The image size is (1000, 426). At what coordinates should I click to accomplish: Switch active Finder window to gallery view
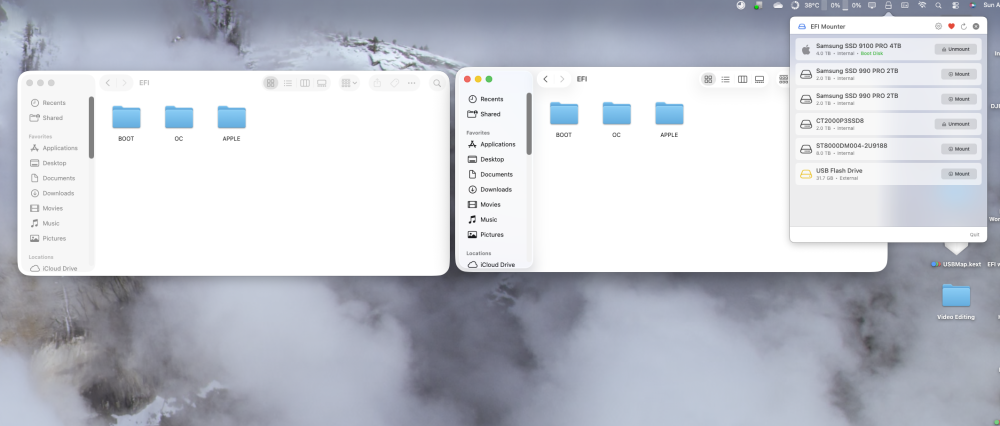[x=760, y=79]
